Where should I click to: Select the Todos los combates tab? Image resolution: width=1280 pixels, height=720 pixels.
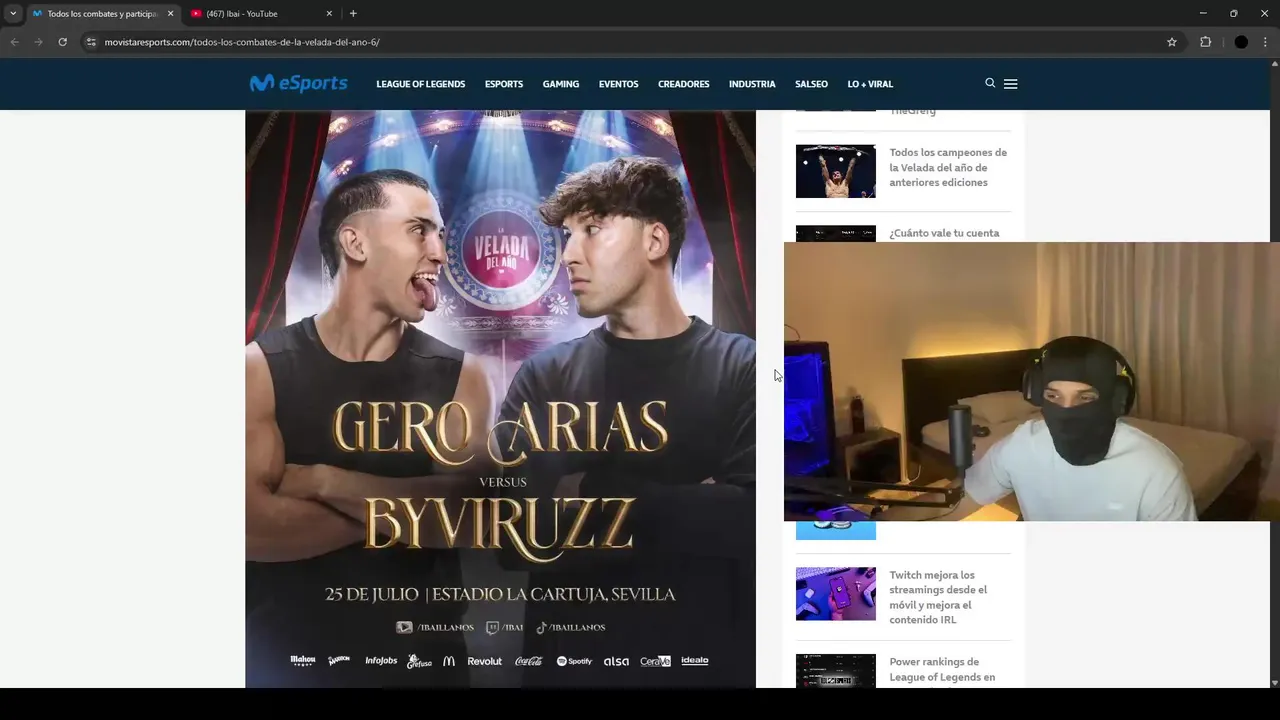tap(102, 14)
